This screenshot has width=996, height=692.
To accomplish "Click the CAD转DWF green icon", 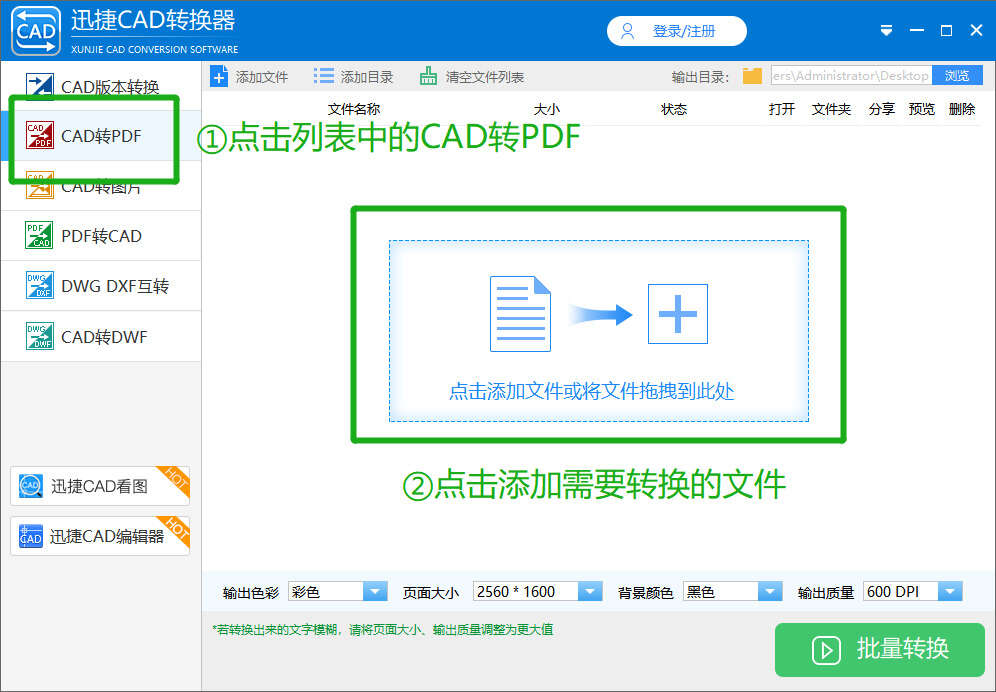I will click(x=39, y=336).
